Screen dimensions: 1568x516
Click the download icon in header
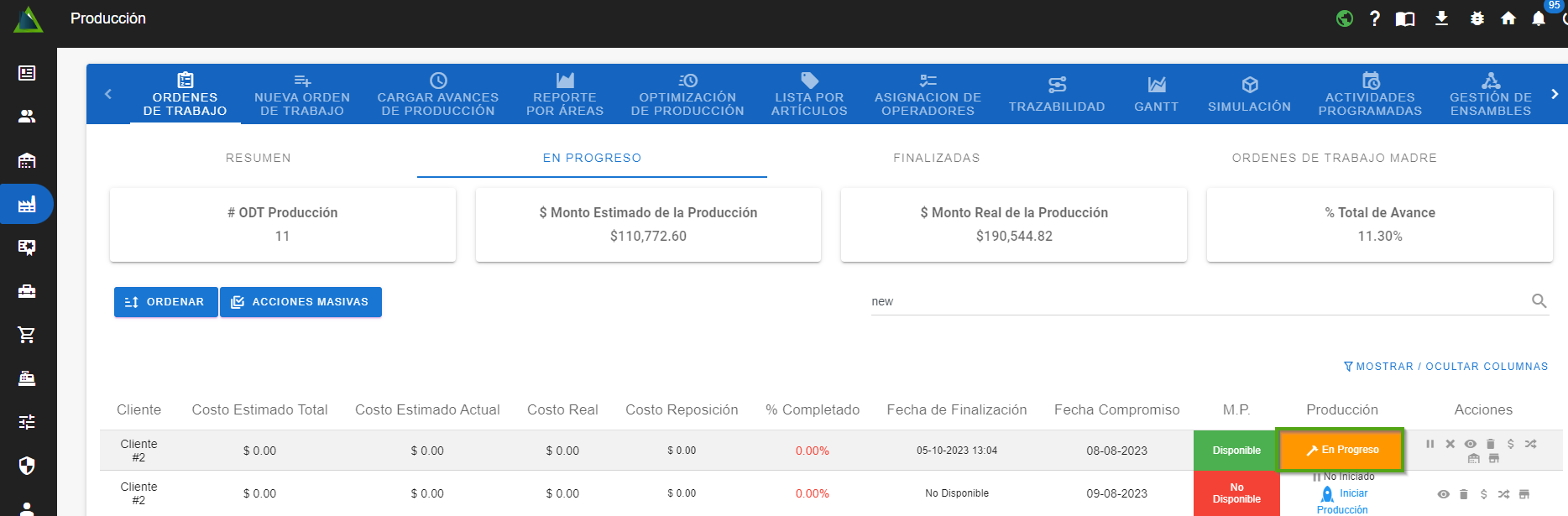1441,18
